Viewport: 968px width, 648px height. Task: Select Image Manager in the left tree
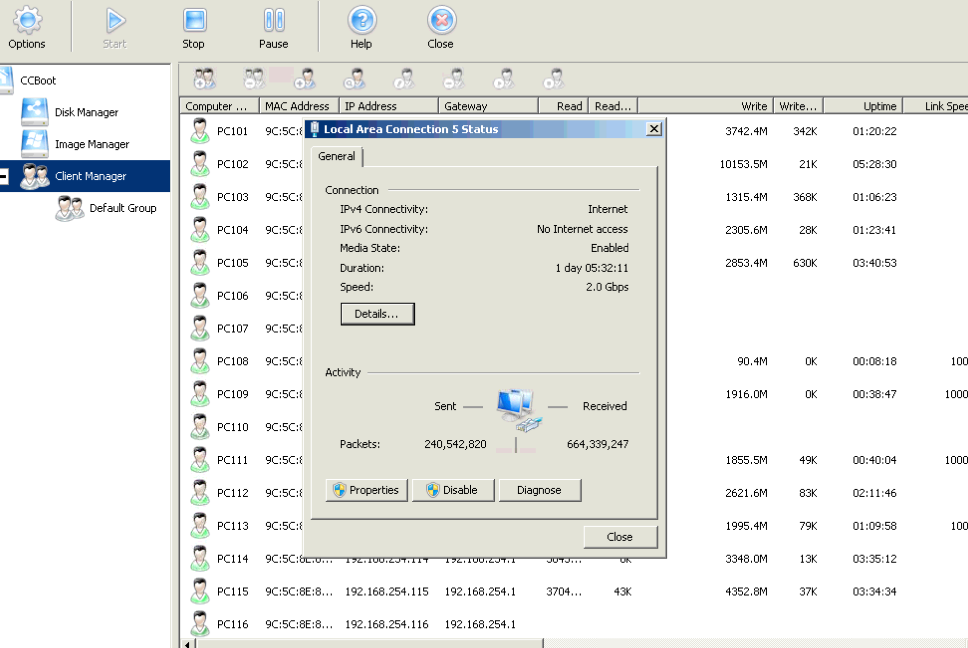(91, 144)
